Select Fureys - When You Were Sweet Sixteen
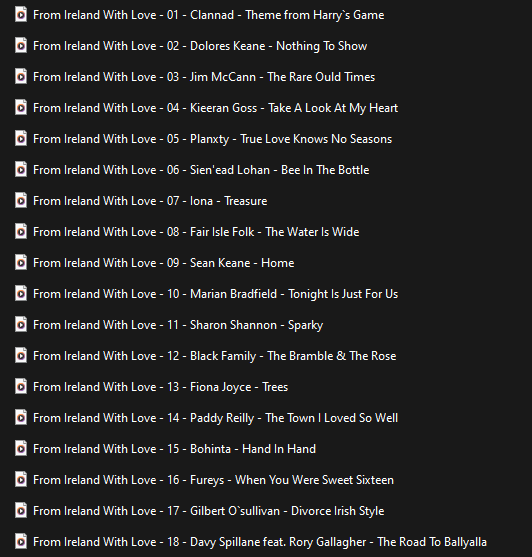Image resolution: width=532 pixels, height=557 pixels. coord(213,480)
